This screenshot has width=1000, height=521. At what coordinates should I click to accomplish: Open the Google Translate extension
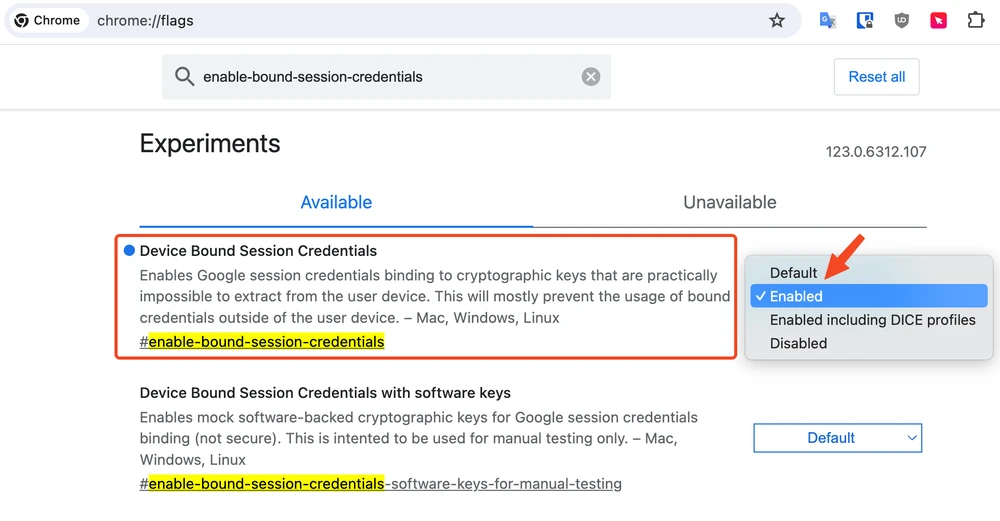828,20
